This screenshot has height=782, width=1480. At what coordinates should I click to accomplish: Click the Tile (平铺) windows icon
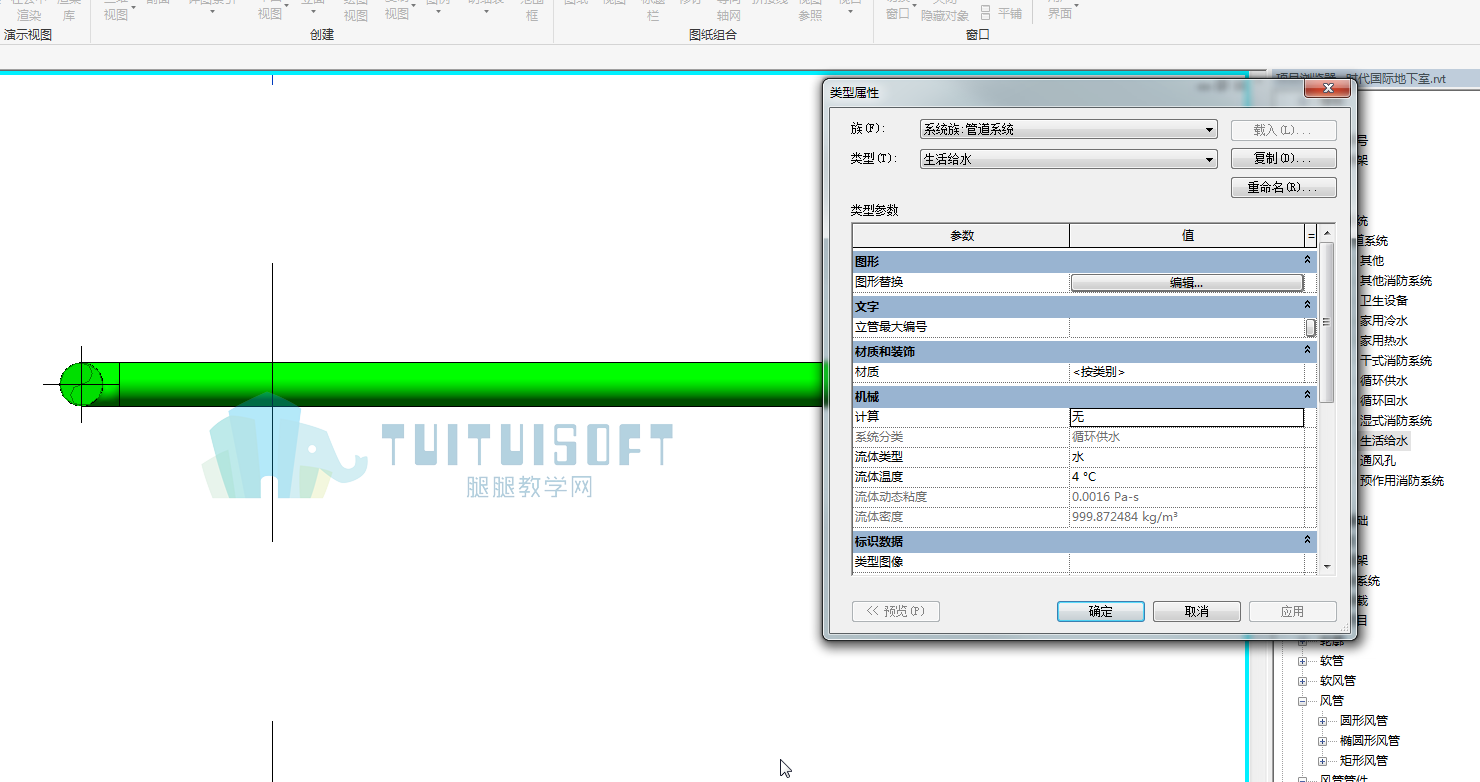(1000, 13)
